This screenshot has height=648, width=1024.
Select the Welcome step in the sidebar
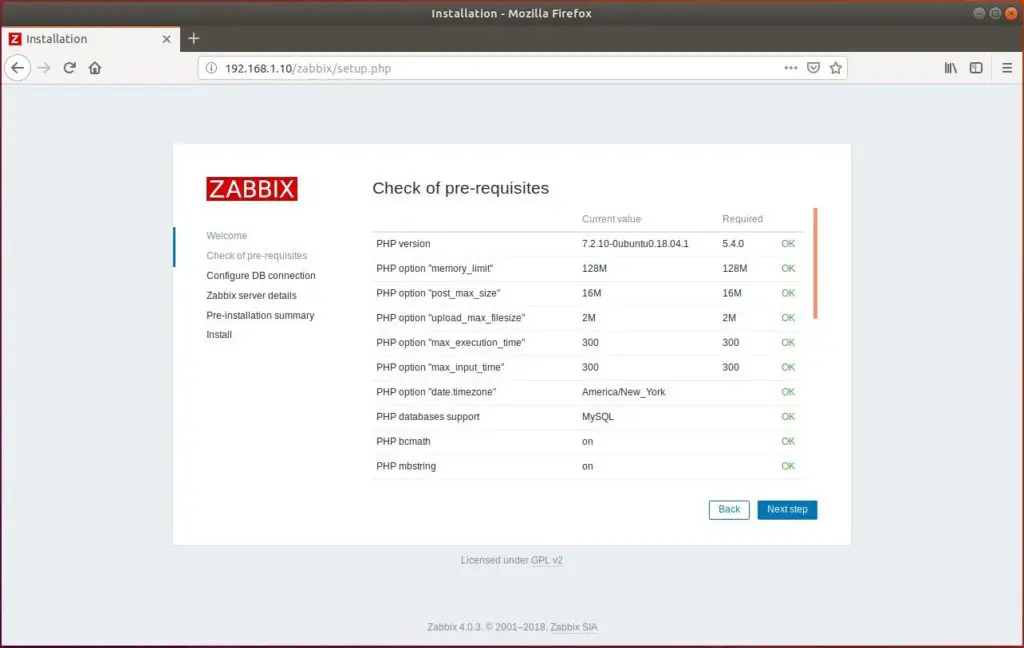227,235
